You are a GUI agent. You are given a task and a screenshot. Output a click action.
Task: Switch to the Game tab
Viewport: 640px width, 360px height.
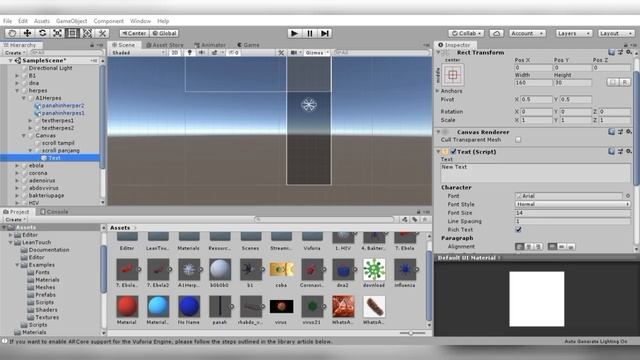[248, 45]
